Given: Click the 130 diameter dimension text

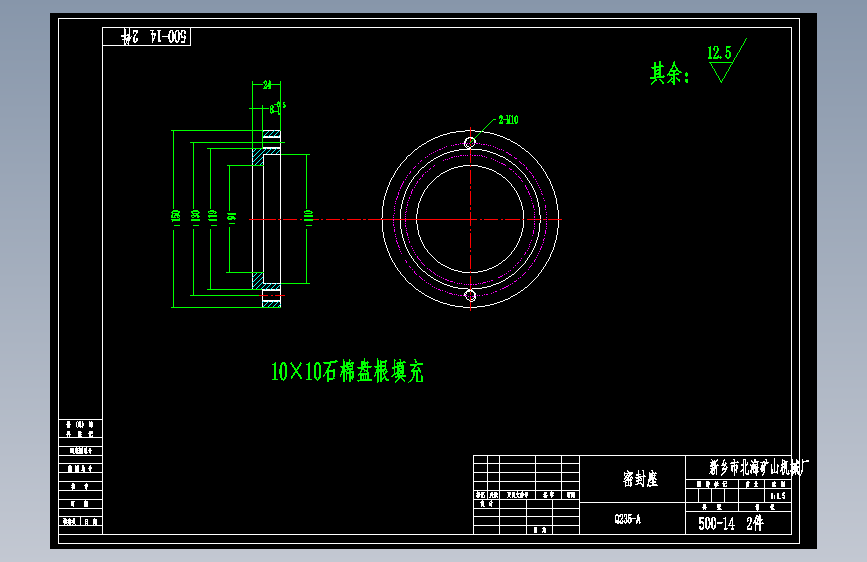Looking at the screenshot, I should coord(195,216).
